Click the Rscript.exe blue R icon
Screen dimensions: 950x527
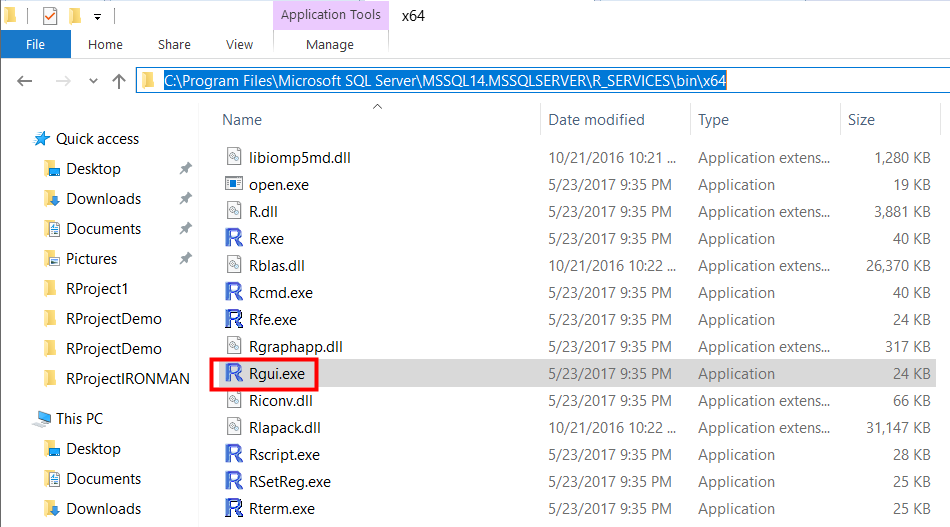tap(234, 454)
